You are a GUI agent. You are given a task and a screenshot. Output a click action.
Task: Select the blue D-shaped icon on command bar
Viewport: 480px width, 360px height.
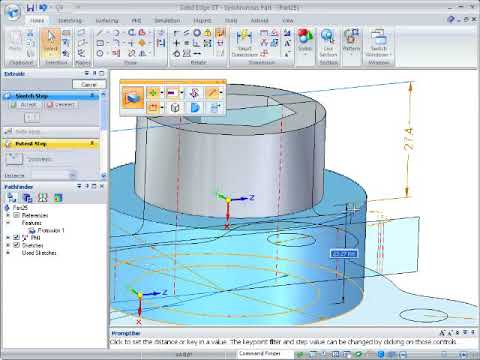(195, 107)
